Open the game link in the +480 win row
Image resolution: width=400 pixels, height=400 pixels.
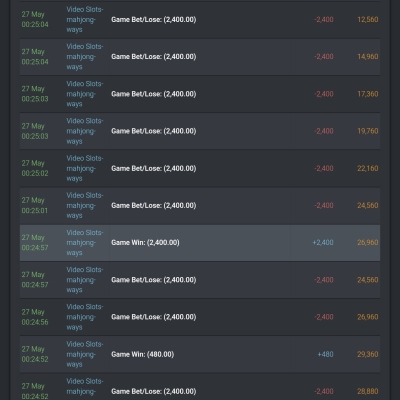coord(85,354)
